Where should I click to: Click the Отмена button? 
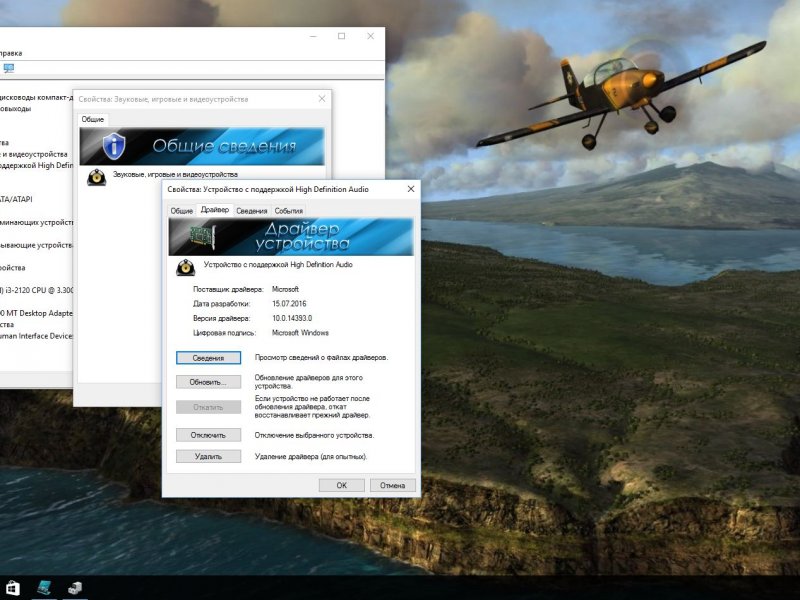tap(392, 485)
